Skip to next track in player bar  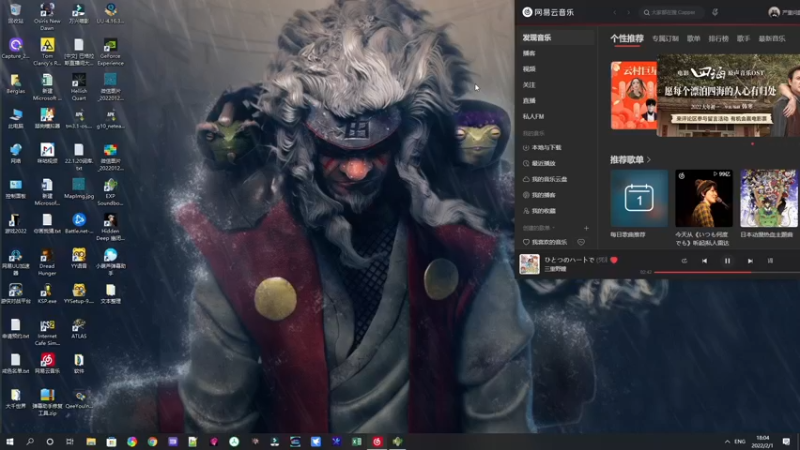[750, 261]
